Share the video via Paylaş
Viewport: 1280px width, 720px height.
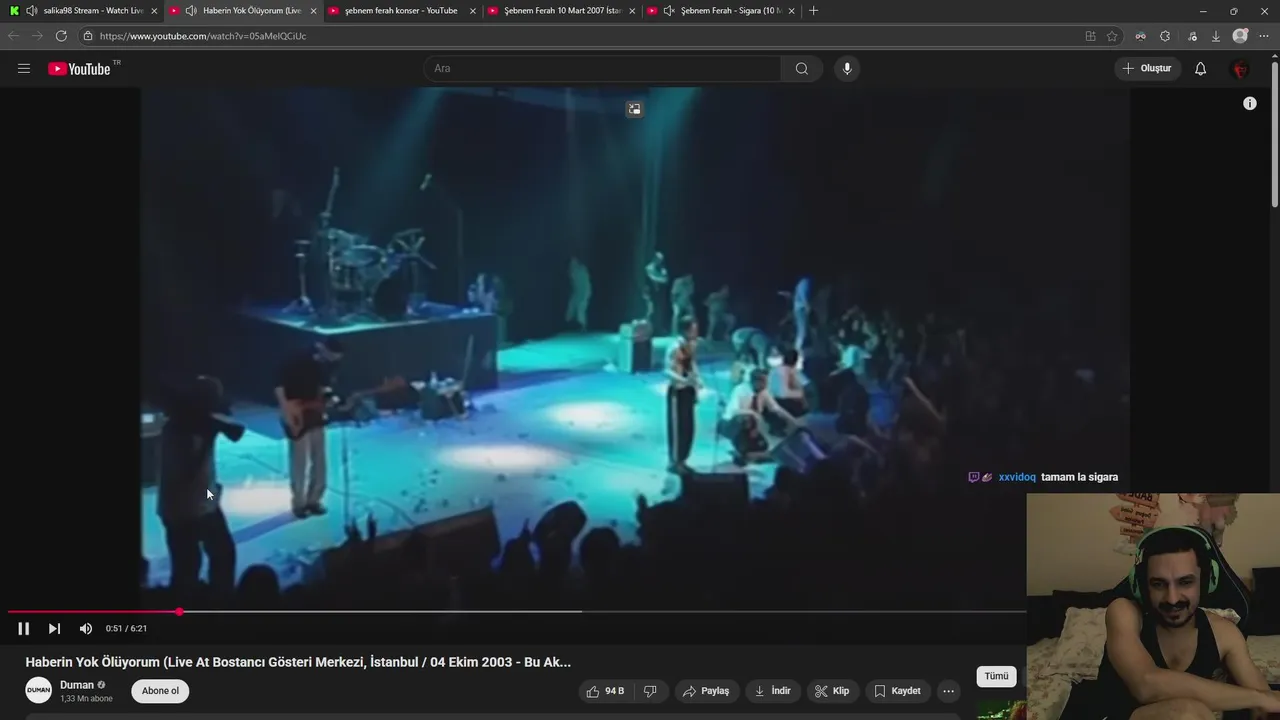[706, 691]
